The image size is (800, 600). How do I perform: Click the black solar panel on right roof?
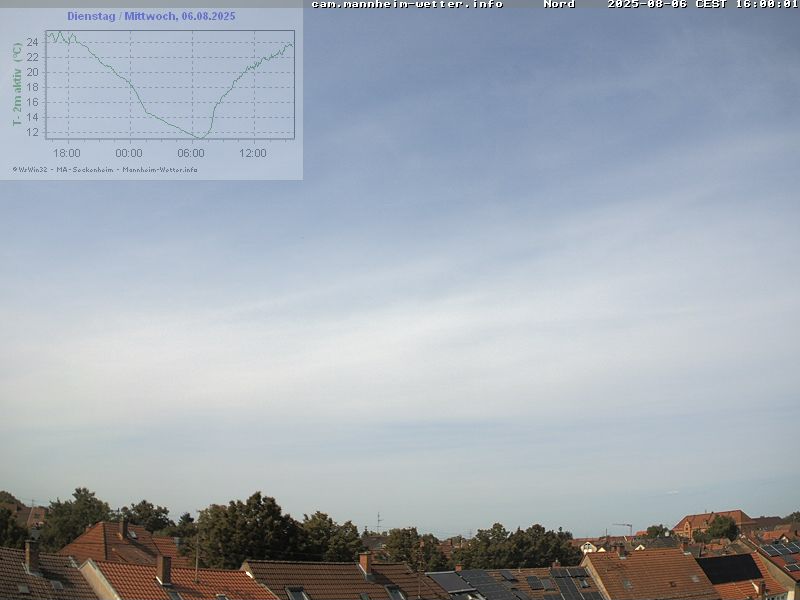pyautogui.click(x=728, y=568)
